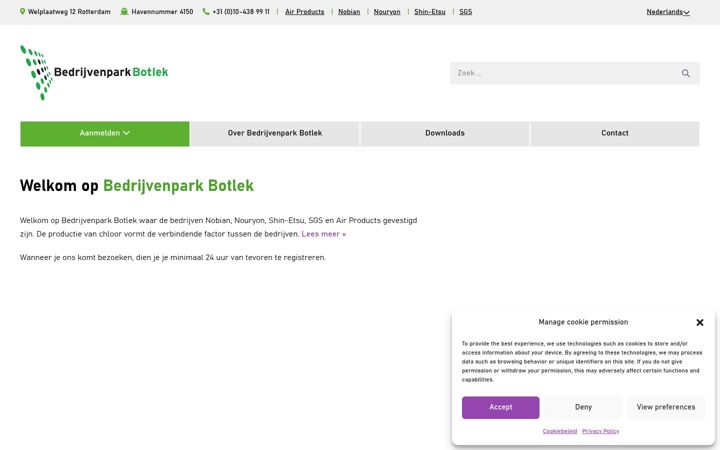Click the Bedrijvenpark Botlek logo
This screenshot has height=450, width=720.
(94, 73)
